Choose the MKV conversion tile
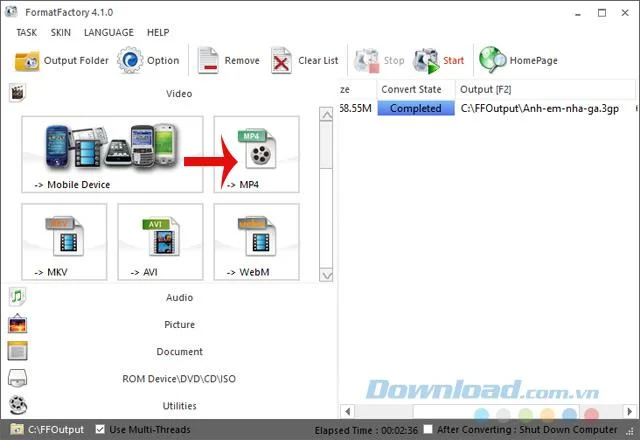This screenshot has height=440, width=640. (x=64, y=242)
